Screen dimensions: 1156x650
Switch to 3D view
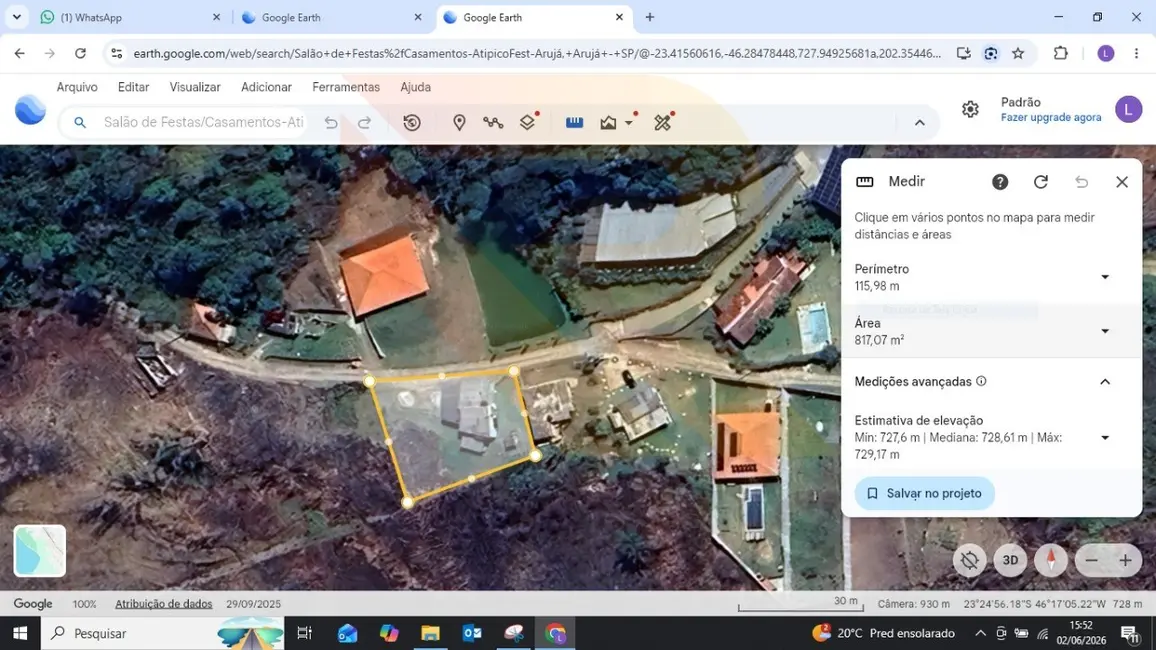coord(1010,560)
